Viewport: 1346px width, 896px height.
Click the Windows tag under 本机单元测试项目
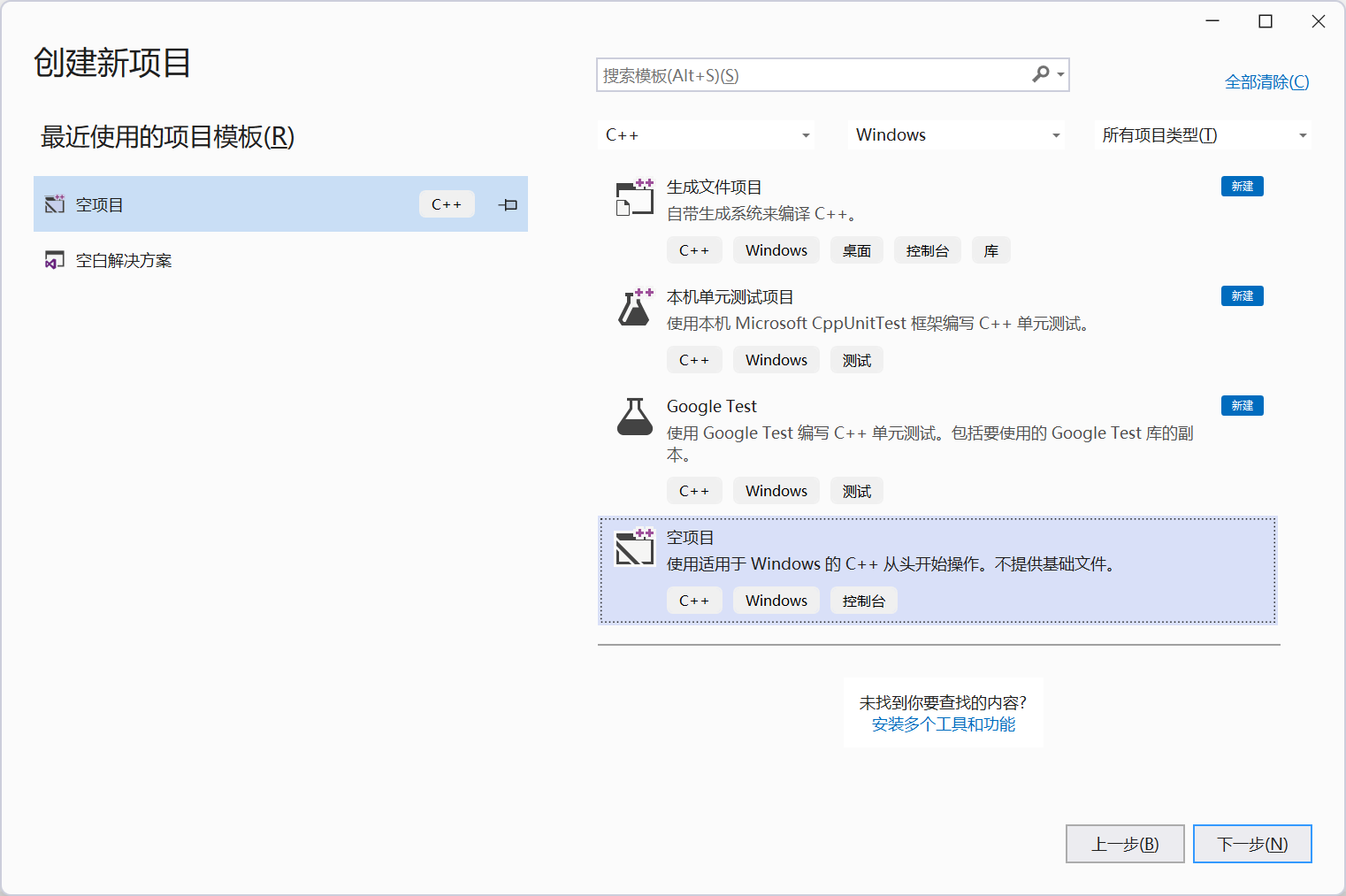coord(776,360)
